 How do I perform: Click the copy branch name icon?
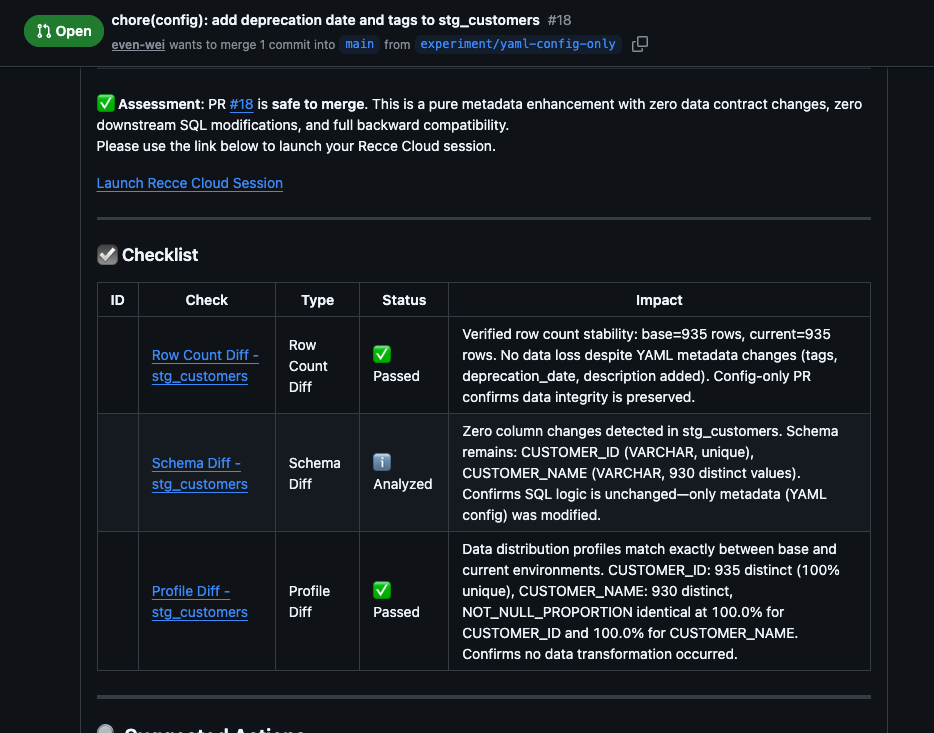point(638,44)
